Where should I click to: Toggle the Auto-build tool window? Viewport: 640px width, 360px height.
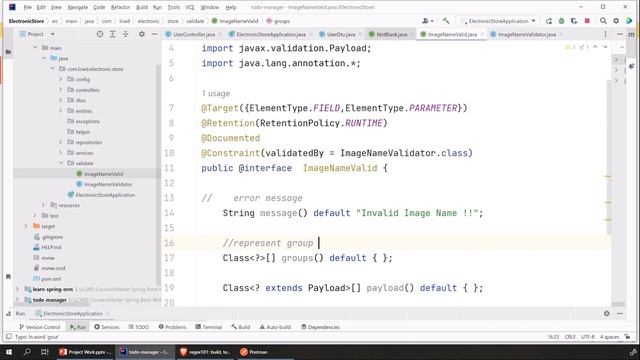275,327
